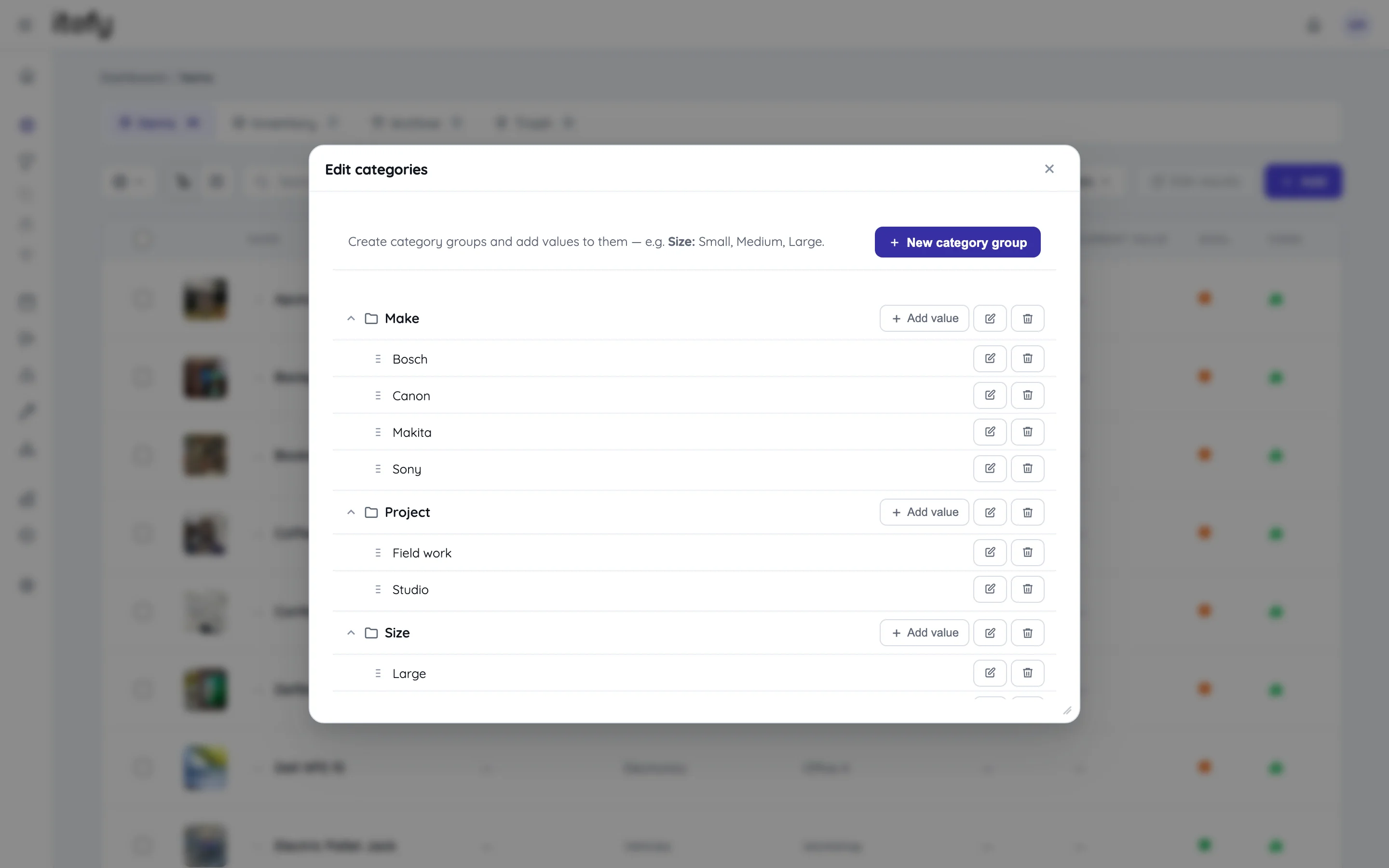The height and width of the screenshot is (868, 1389).
Task: Edit the Canon value
Action: point(990,395)
